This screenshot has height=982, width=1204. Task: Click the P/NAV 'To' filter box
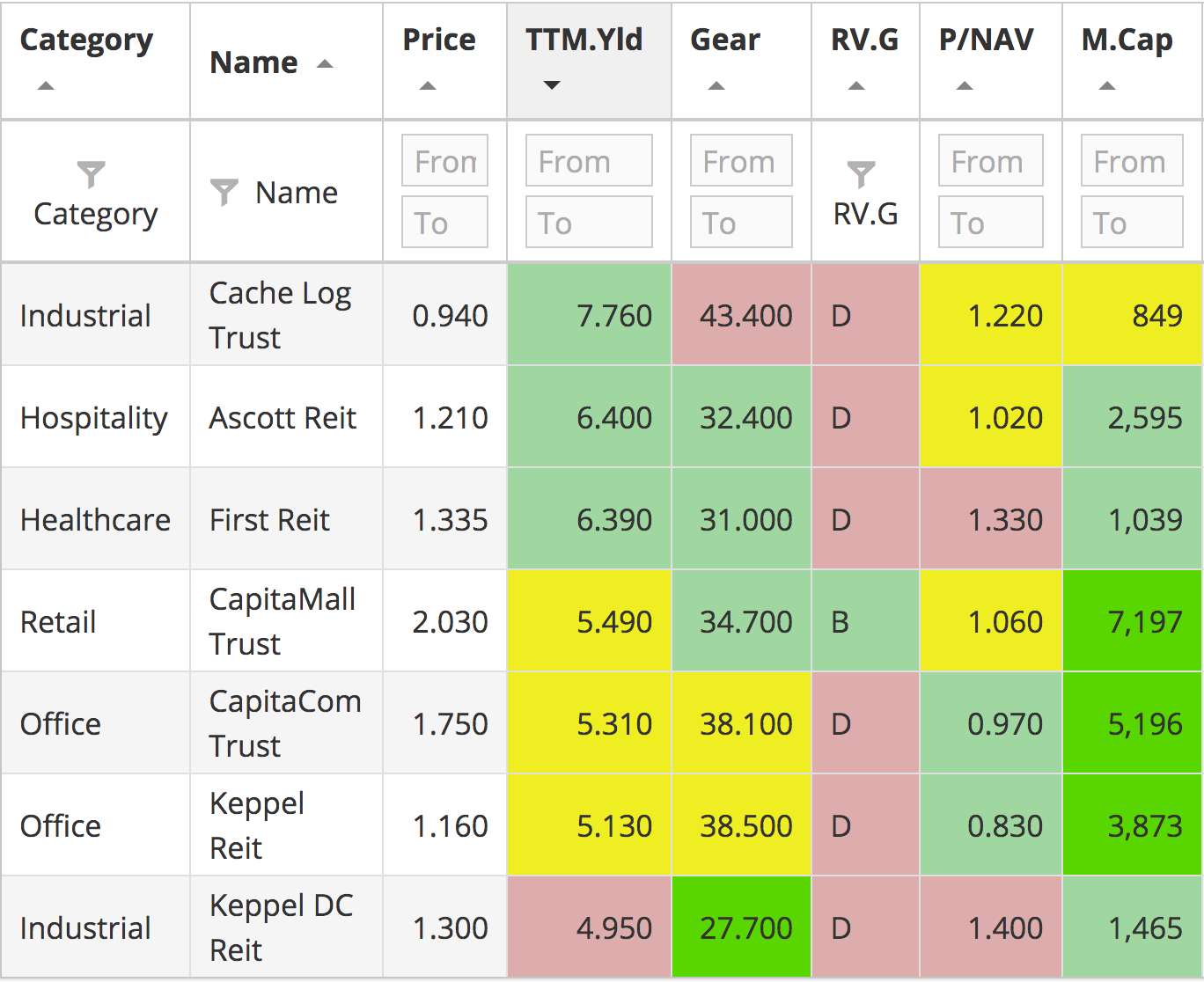[990, 223]
